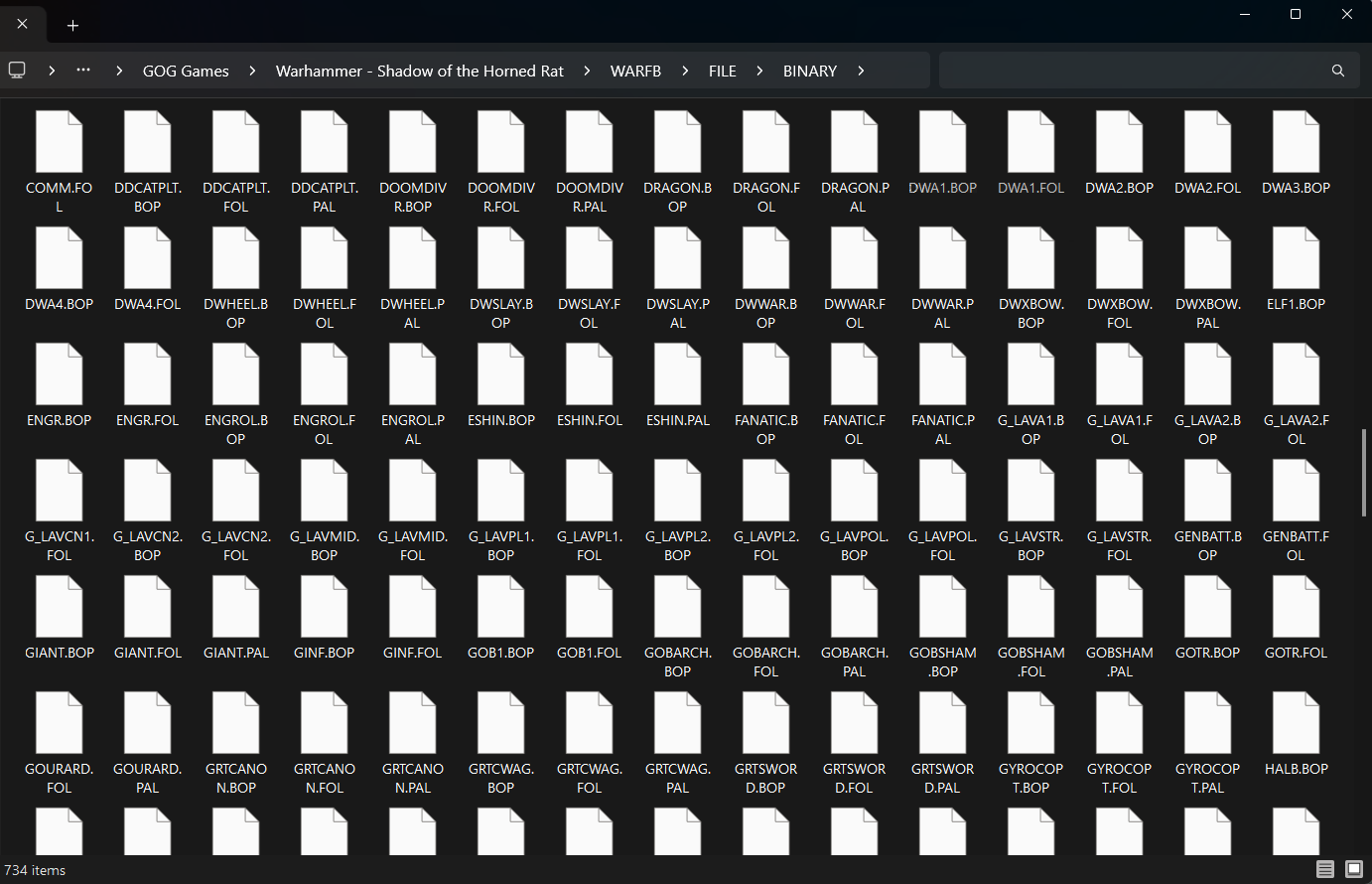Click the G_LAVSTR.FOL file name
1372x884 pixels.
1120,545
